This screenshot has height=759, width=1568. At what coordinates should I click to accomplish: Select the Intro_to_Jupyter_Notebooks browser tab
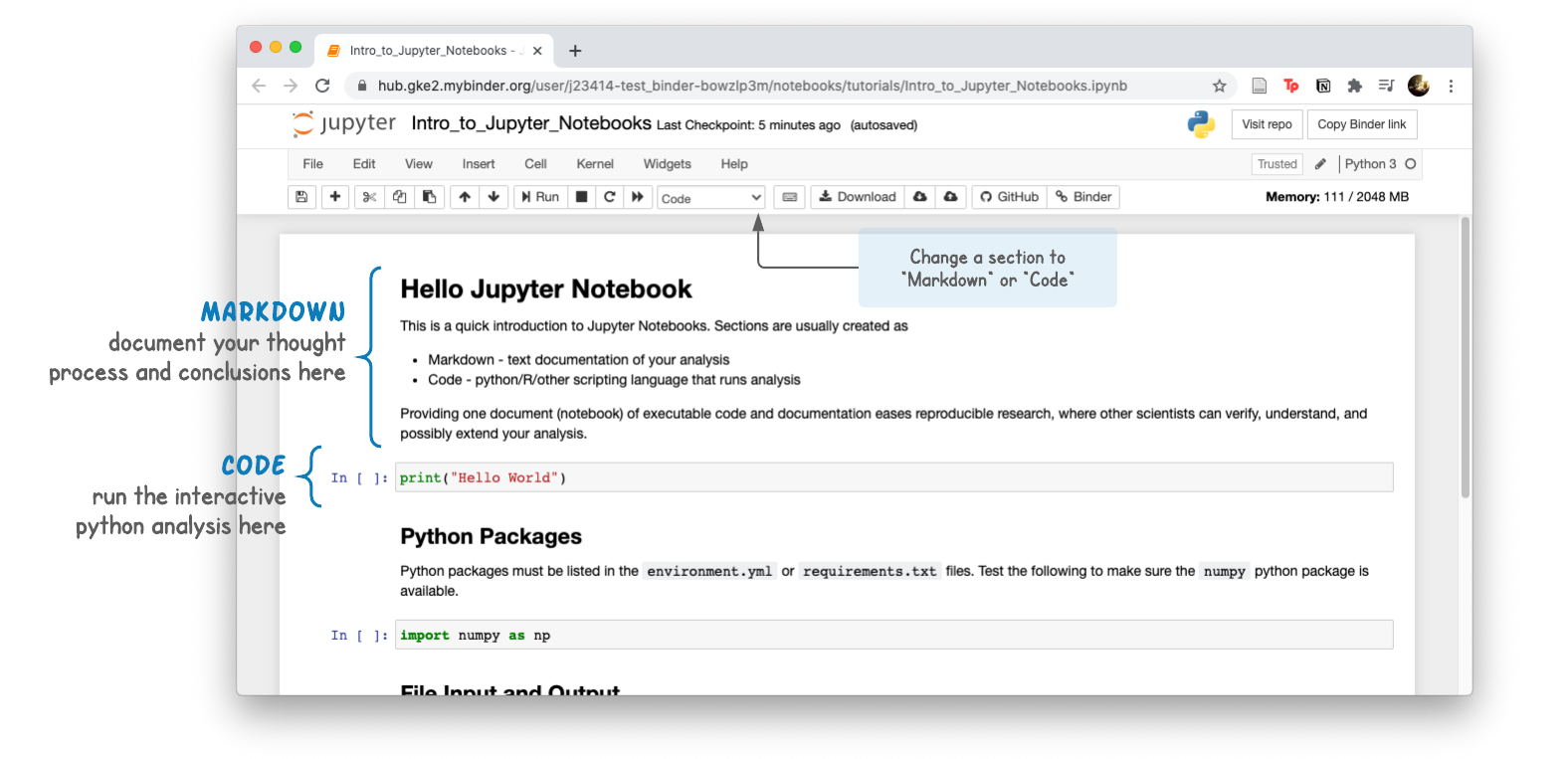[432, 50]
